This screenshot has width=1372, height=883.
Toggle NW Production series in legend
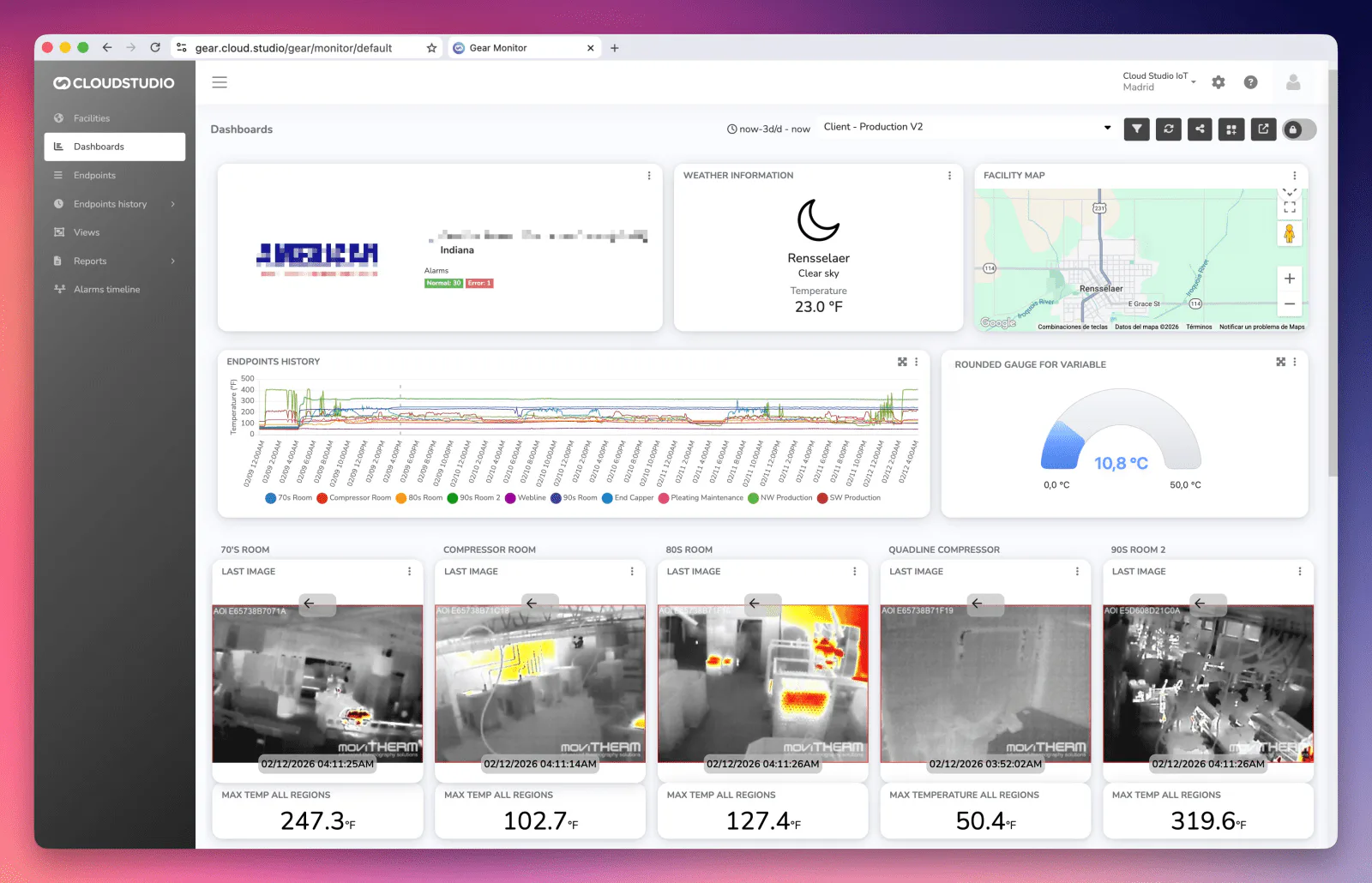pyautogui.click(x=780, y=498)
